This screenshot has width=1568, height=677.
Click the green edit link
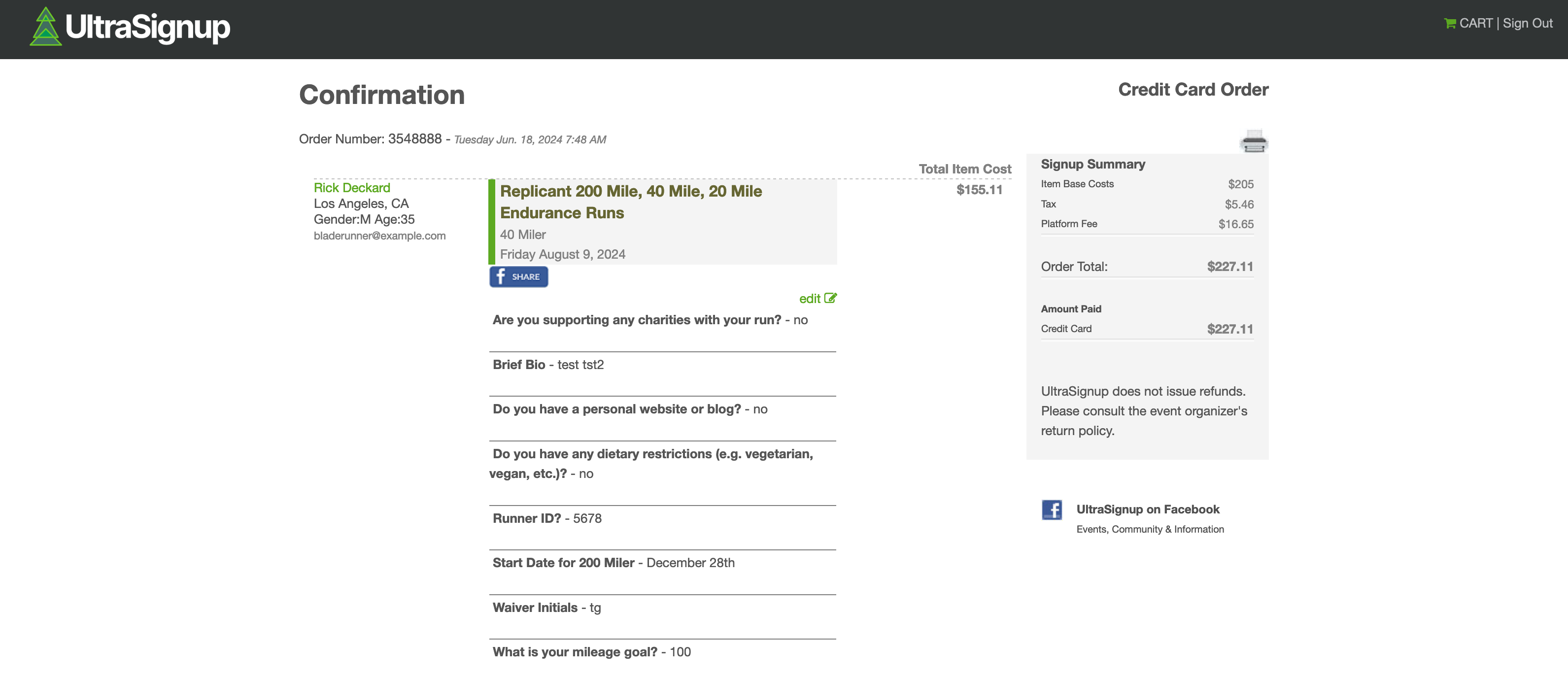click(x=810, y=299)
